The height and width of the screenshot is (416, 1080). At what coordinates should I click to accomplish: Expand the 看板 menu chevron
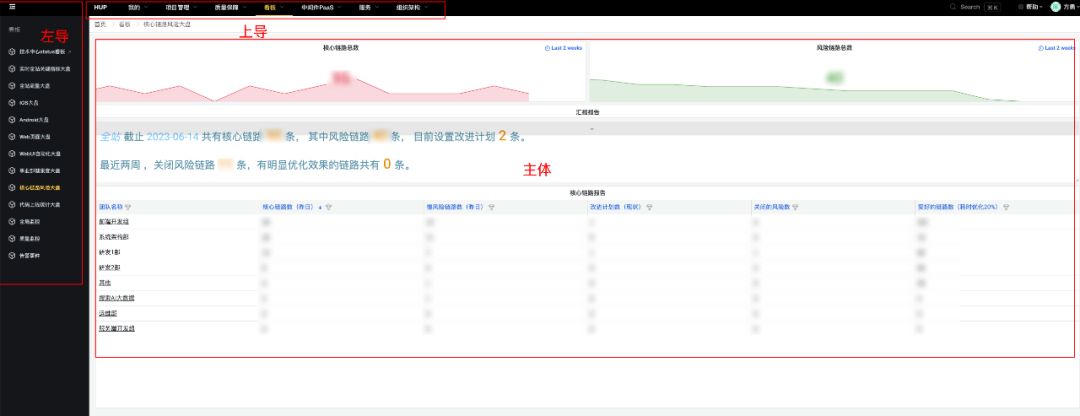pos(281,7)
